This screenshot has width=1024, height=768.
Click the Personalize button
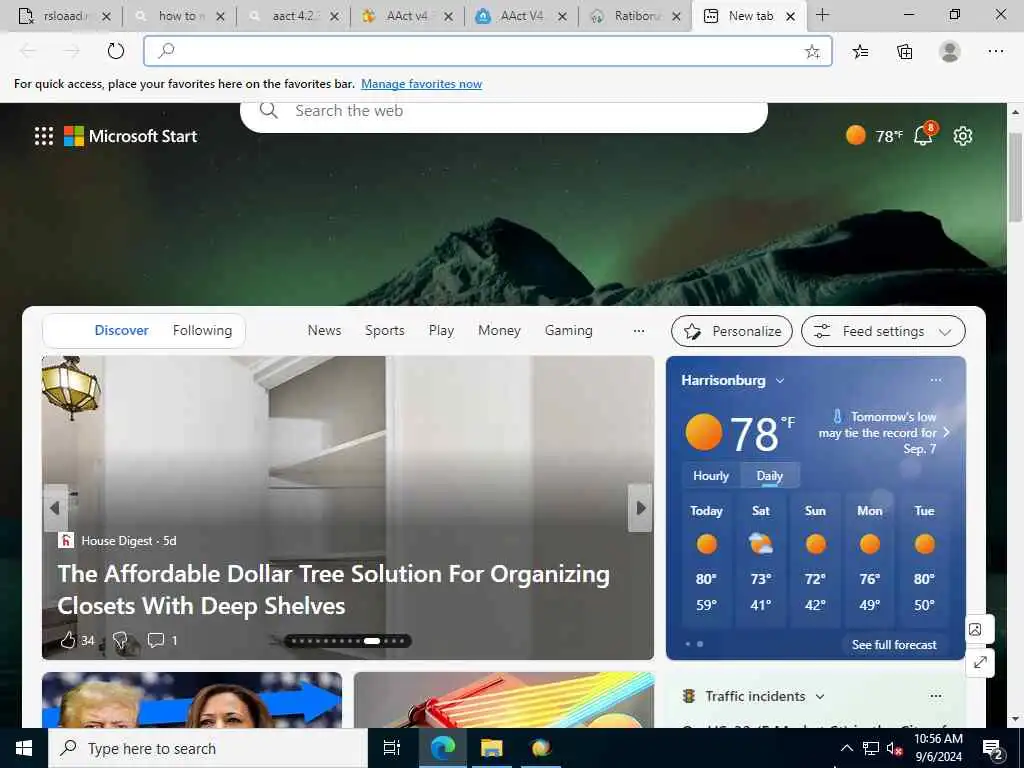pos(731,331)
